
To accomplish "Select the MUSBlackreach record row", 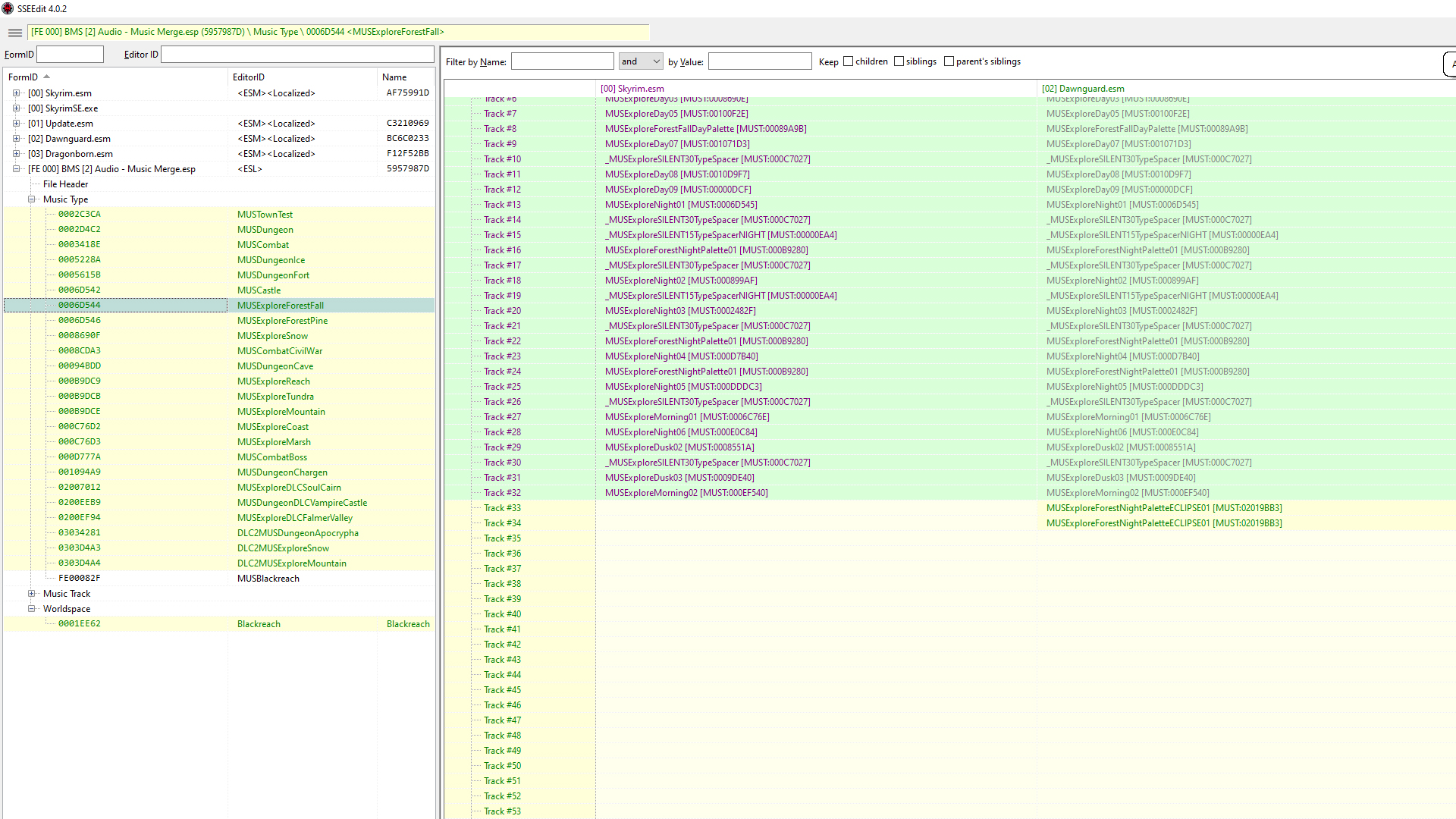I will (x=268, y=579).
